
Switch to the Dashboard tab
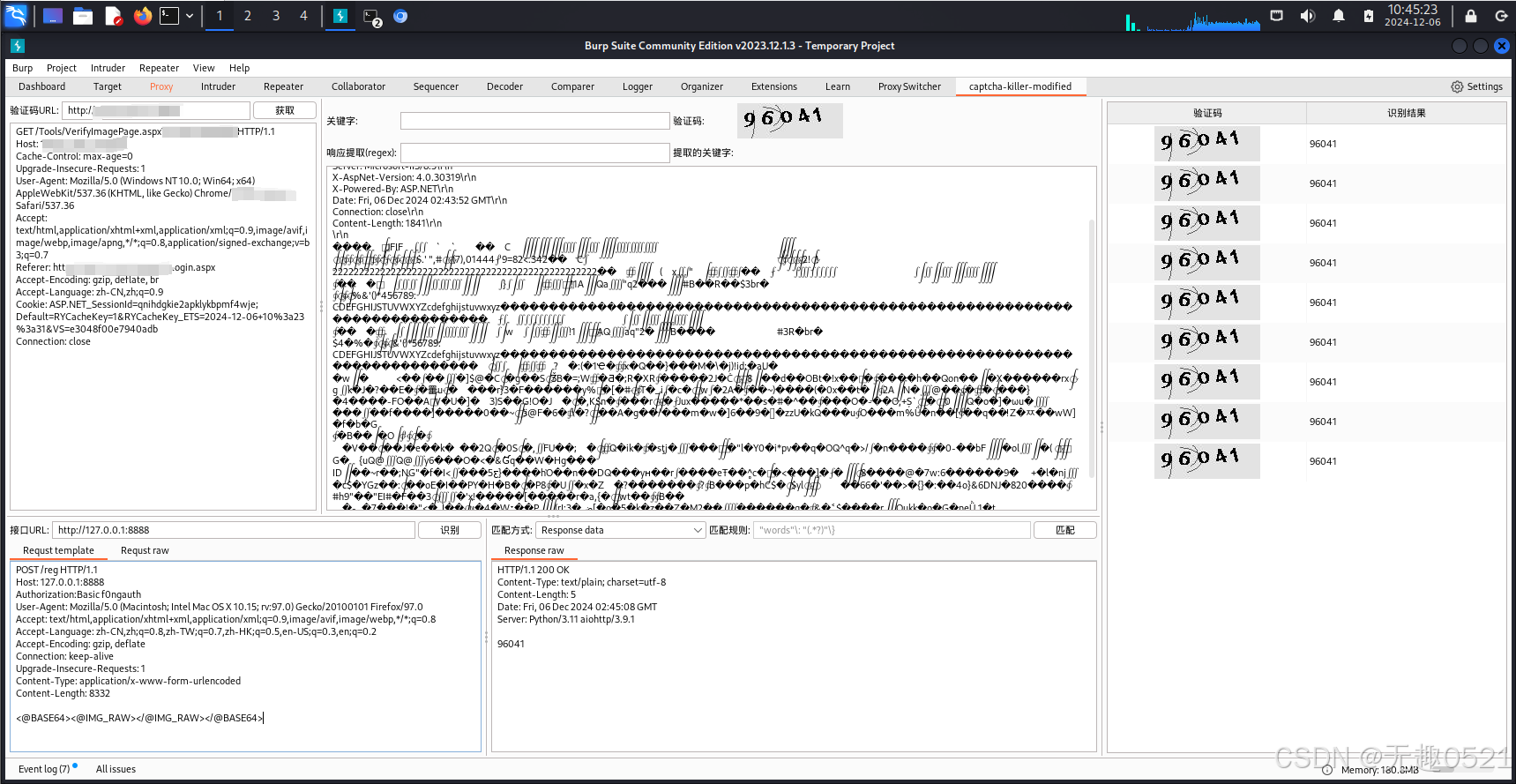[x=42, y=86]
